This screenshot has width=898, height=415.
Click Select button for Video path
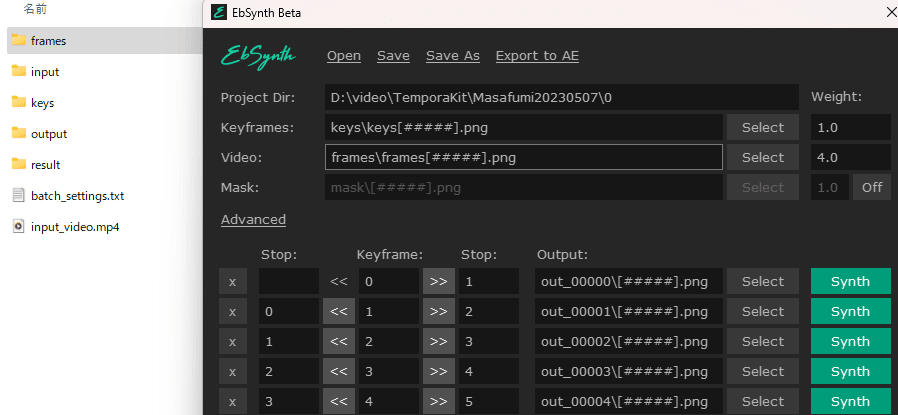tap(763, 157)
